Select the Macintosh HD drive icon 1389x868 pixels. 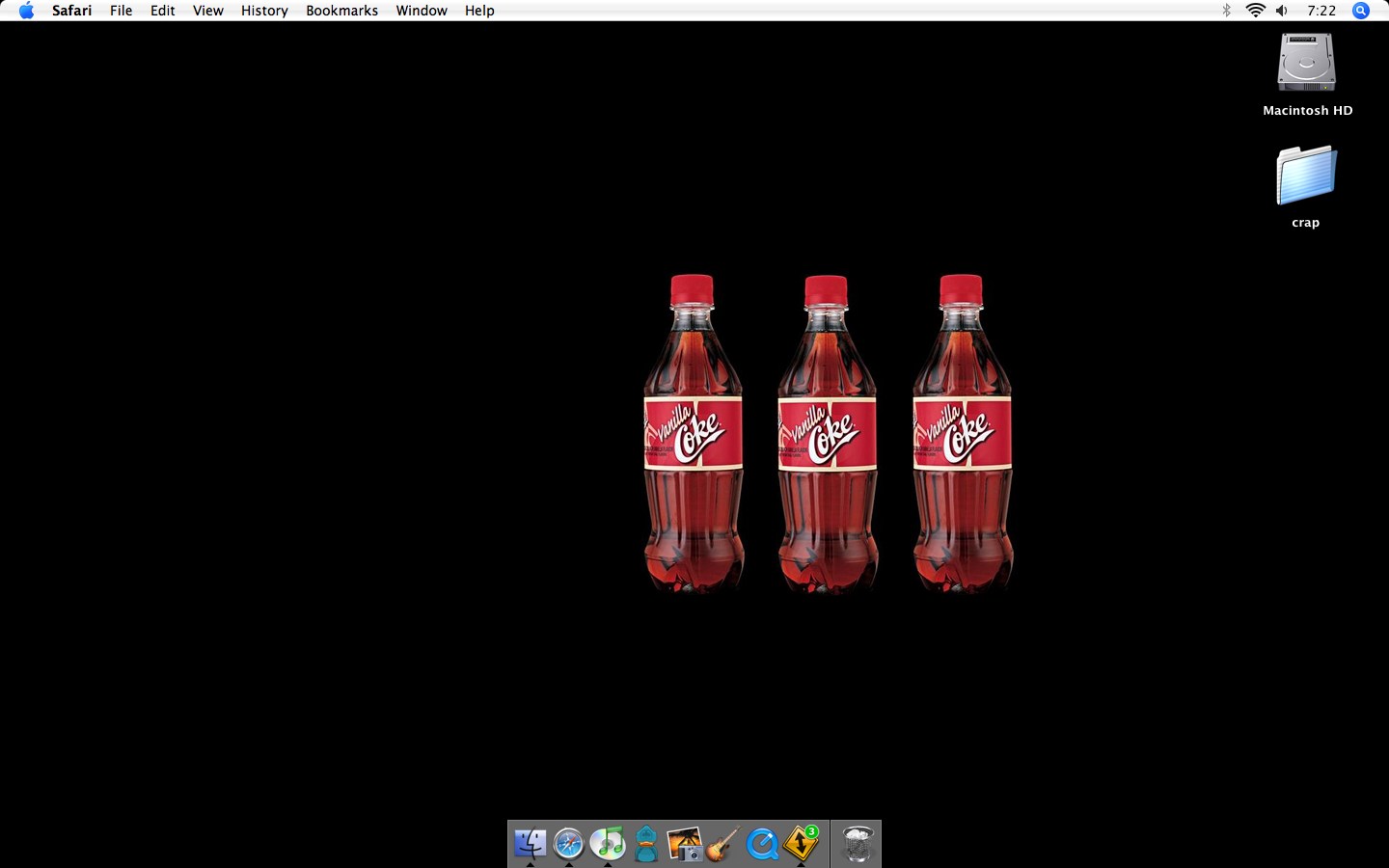pos(1306,63)
